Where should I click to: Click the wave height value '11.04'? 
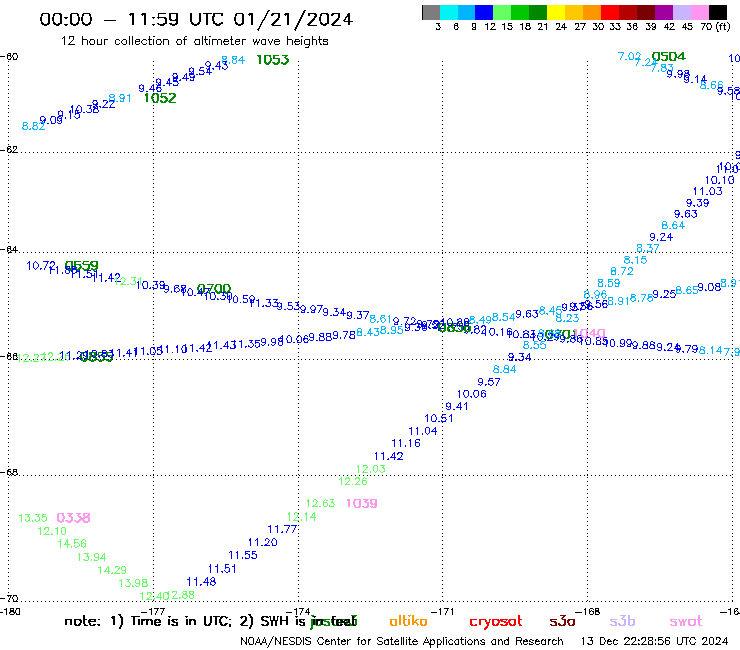click(422, 431)
